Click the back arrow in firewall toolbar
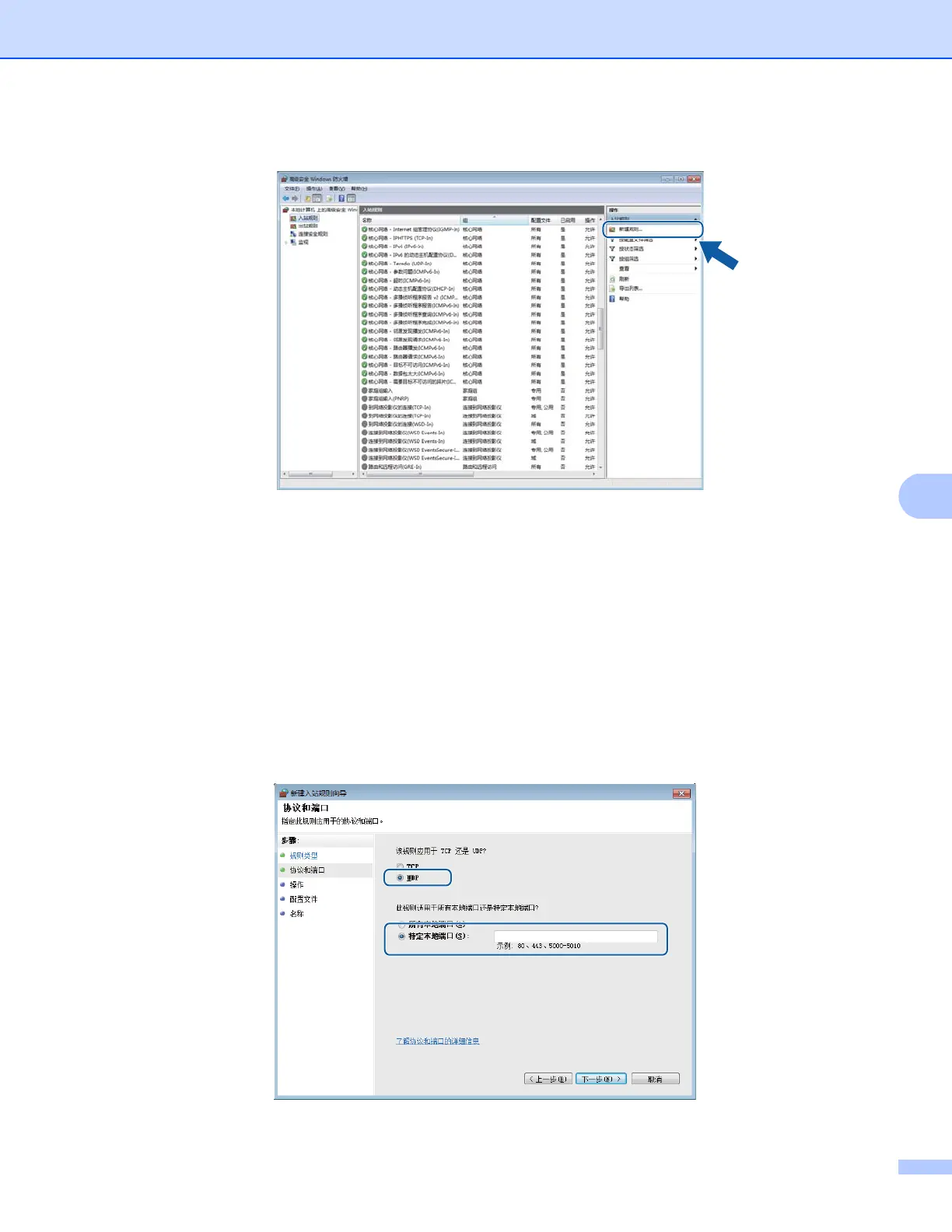 pos(285,198)
